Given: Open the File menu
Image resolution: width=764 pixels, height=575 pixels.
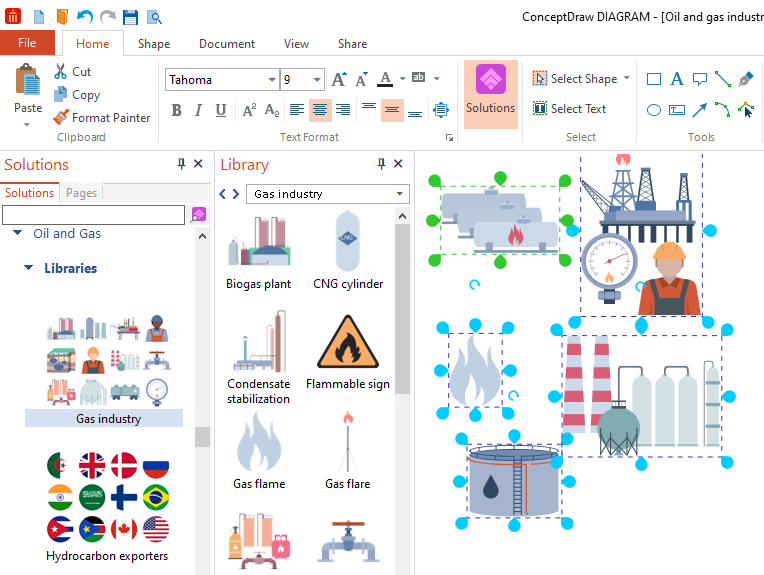Looking at the screenshot, I should [27, 43].
